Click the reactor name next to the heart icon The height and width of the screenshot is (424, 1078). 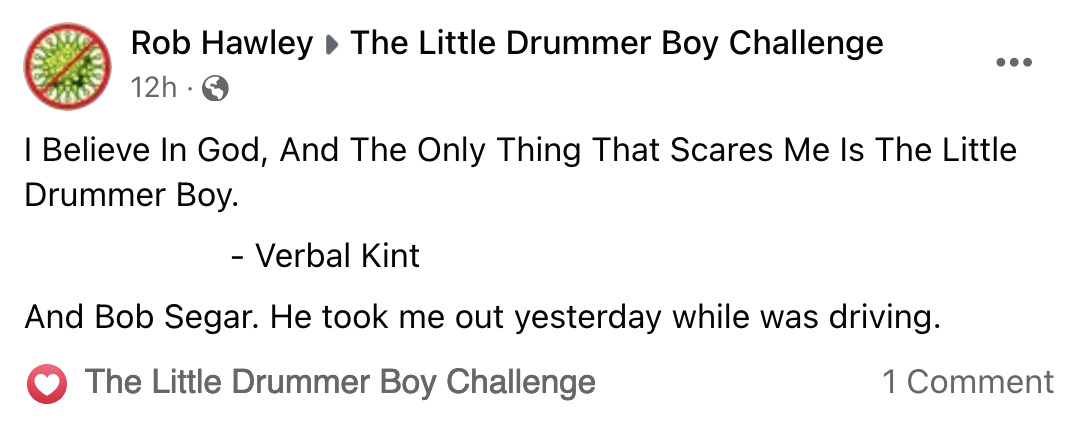tap(340, 382)
